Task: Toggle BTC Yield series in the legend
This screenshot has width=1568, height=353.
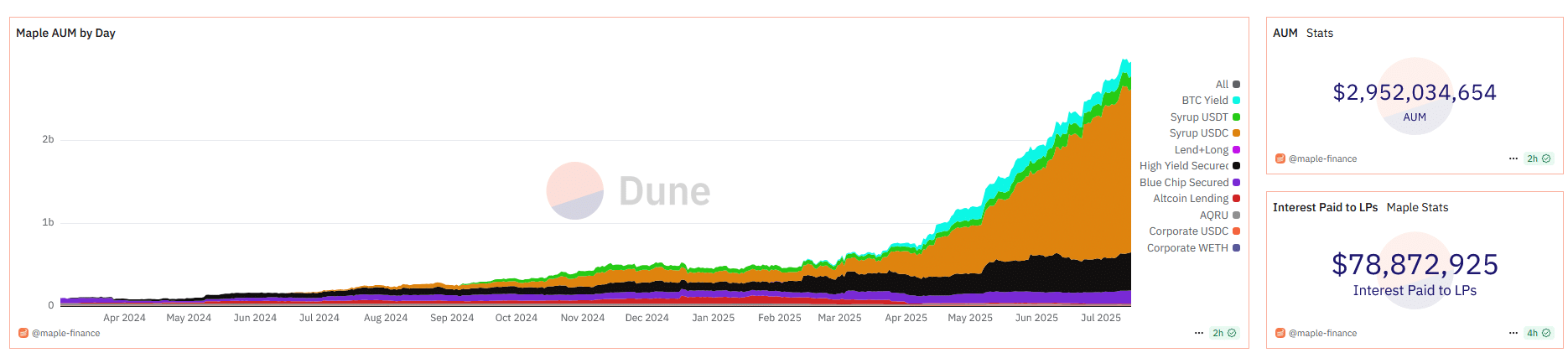Action: point(1211,101)
